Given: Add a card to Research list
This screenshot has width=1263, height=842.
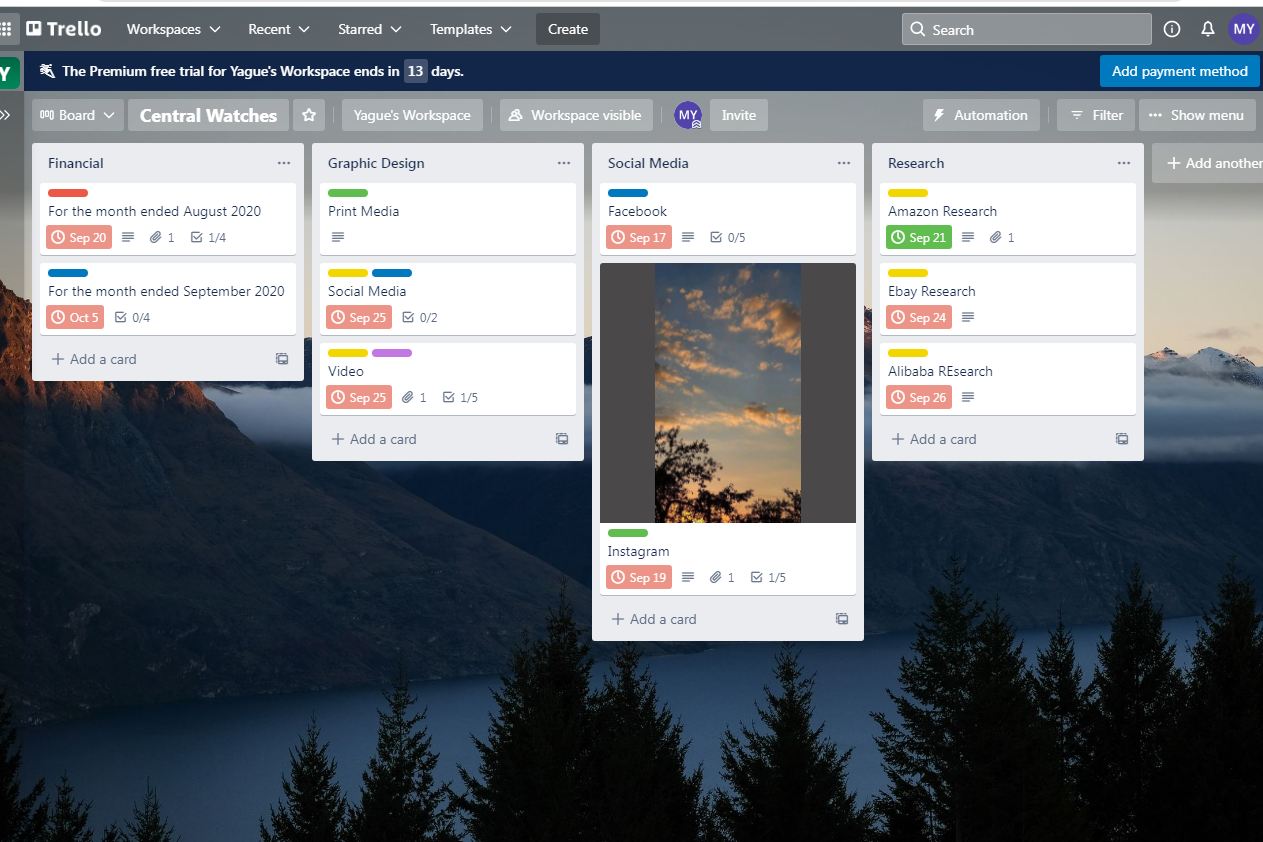Looking at the screenshot, I should point(934,439).
